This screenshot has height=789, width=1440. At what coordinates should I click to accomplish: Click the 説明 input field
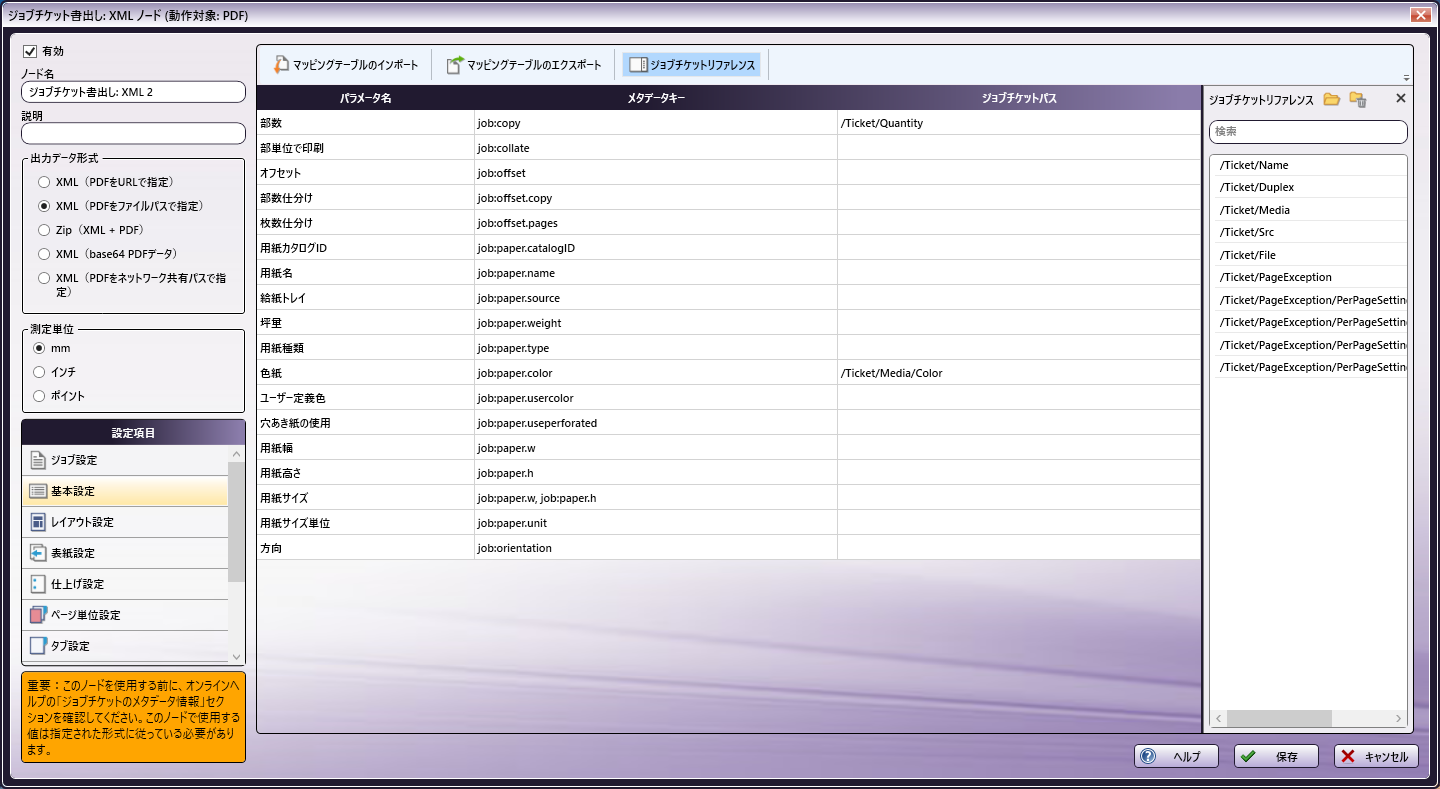tap(133, 133)
